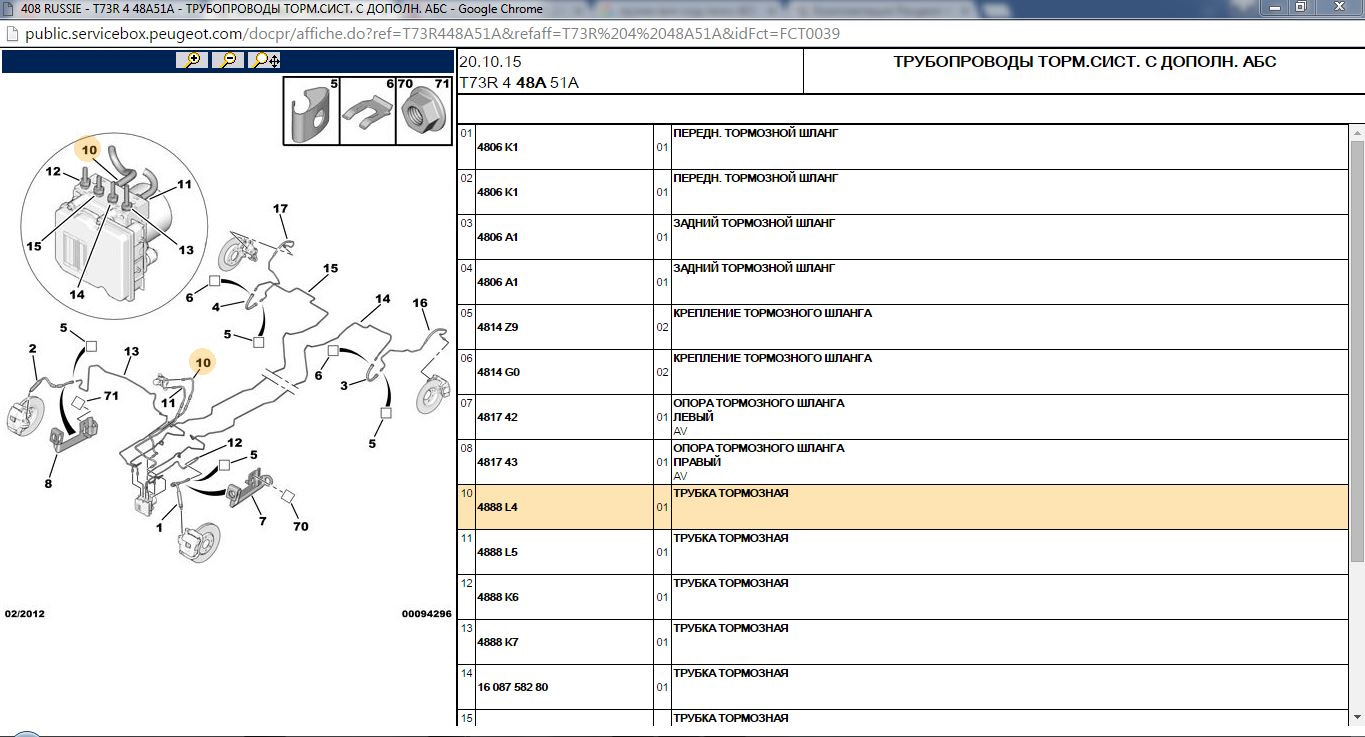The image size is (1365, 737).
Task: Click diagram reference number 00094296
Action: point(427,614)
